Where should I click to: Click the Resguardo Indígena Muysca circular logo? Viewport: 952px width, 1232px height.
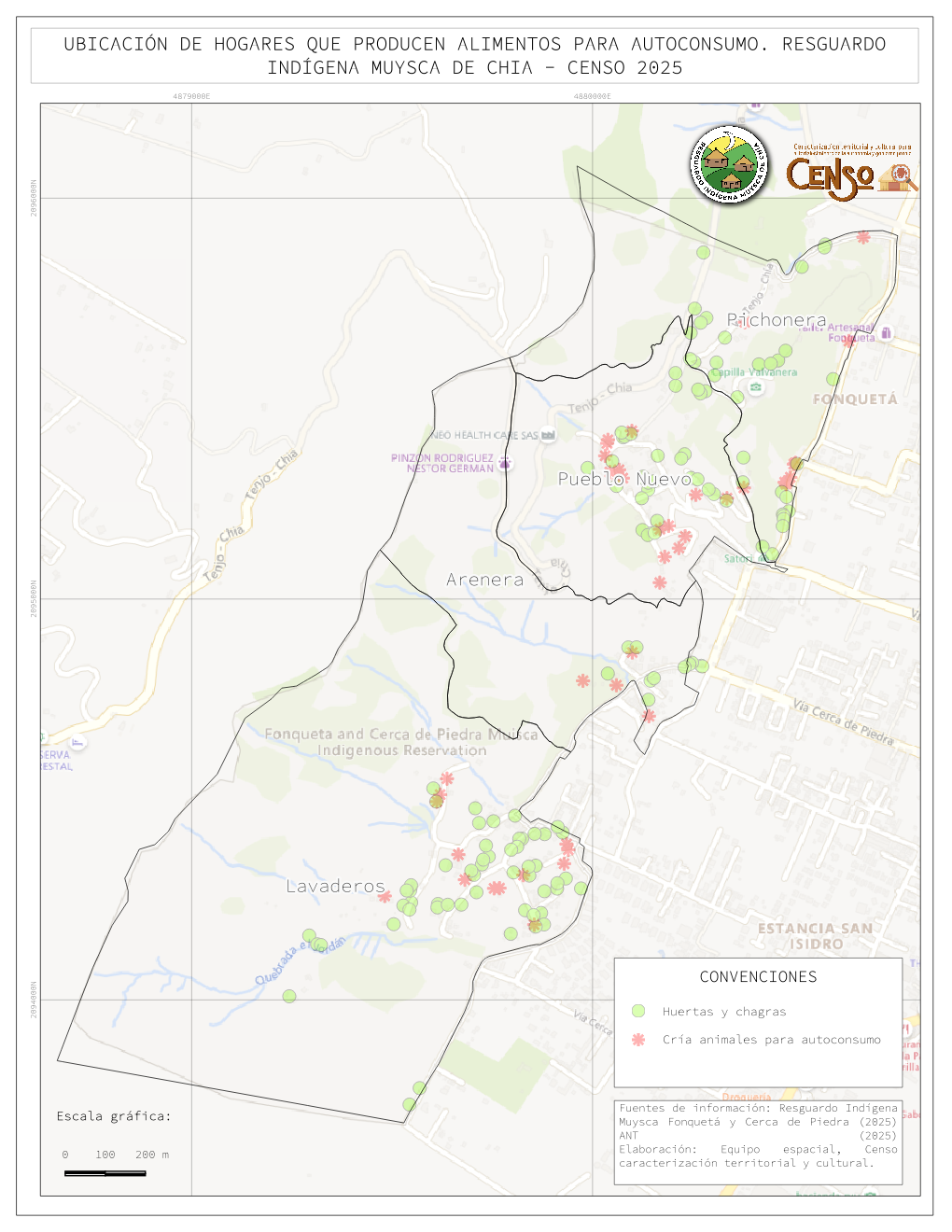coord(729,166)
